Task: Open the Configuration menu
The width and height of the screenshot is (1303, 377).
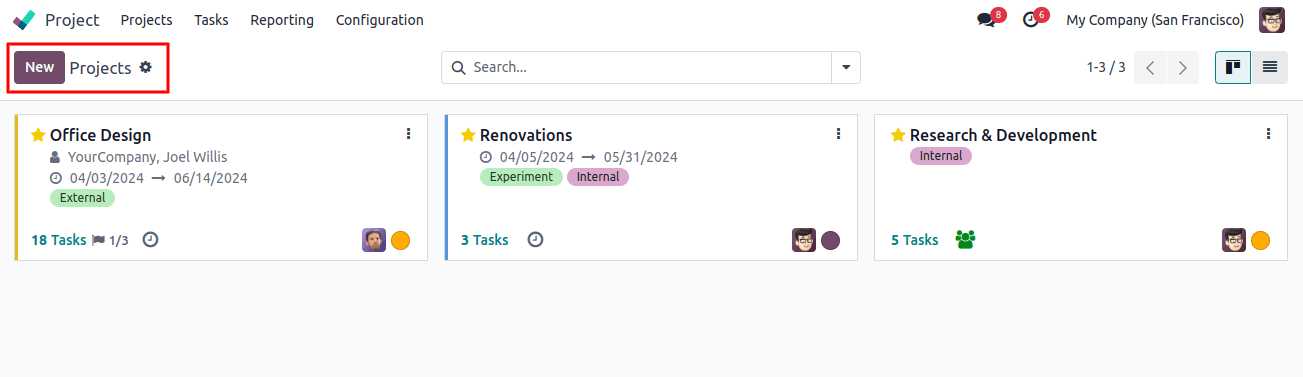Action: 379,20
